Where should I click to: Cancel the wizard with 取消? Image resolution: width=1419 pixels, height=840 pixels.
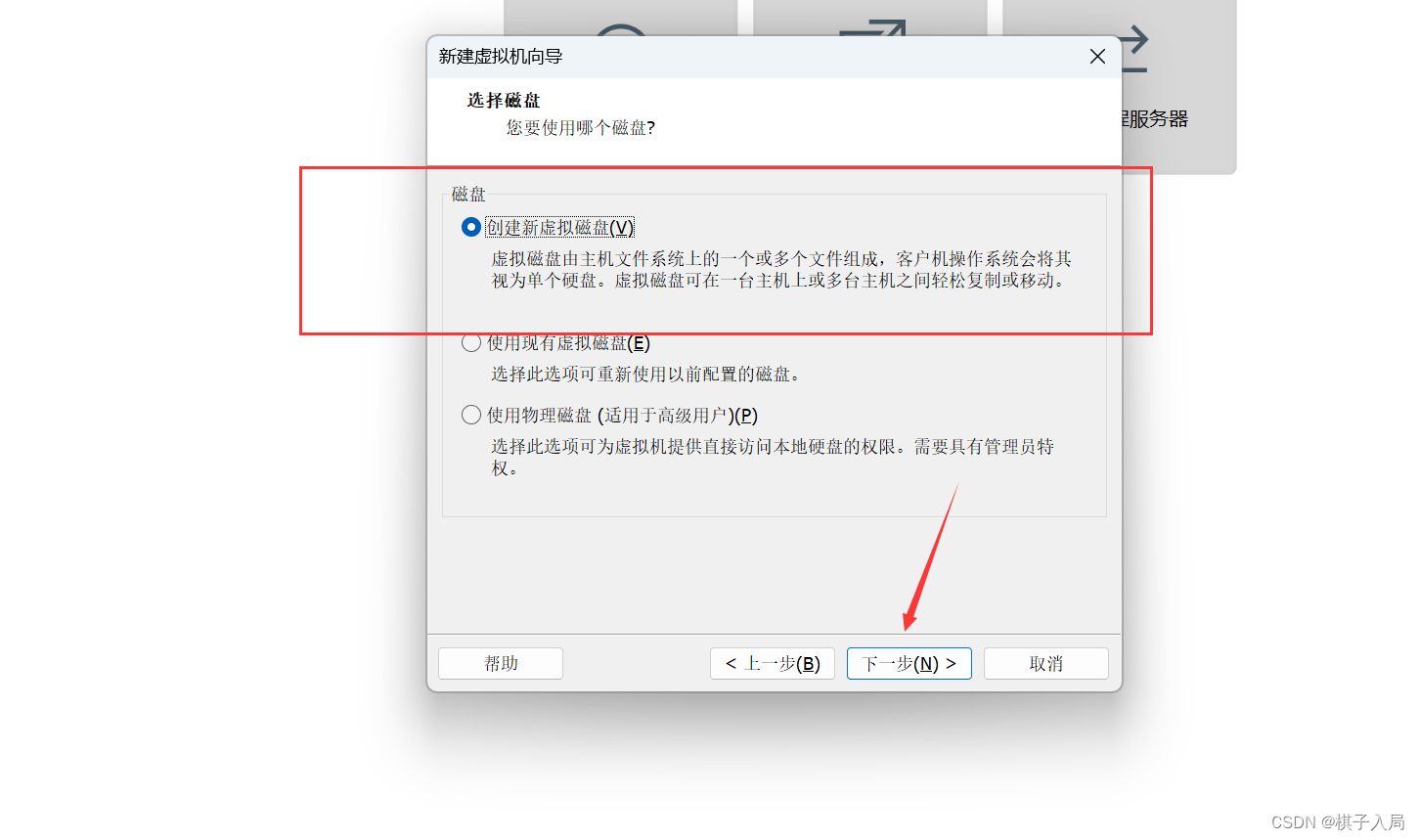click(1045, 663)
